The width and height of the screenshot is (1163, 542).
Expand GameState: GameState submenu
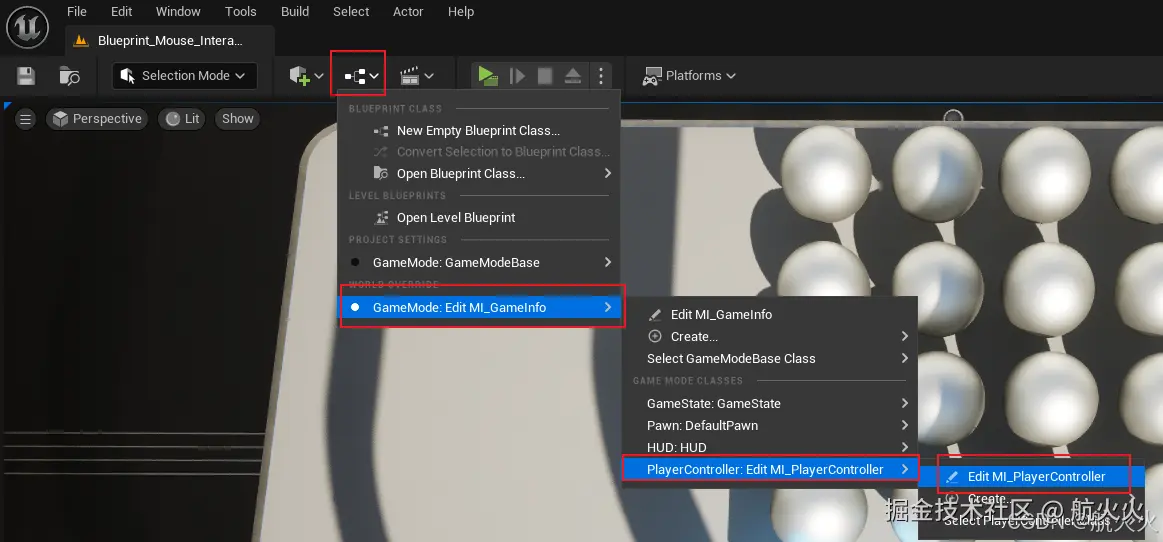click(x=770, y=403)
